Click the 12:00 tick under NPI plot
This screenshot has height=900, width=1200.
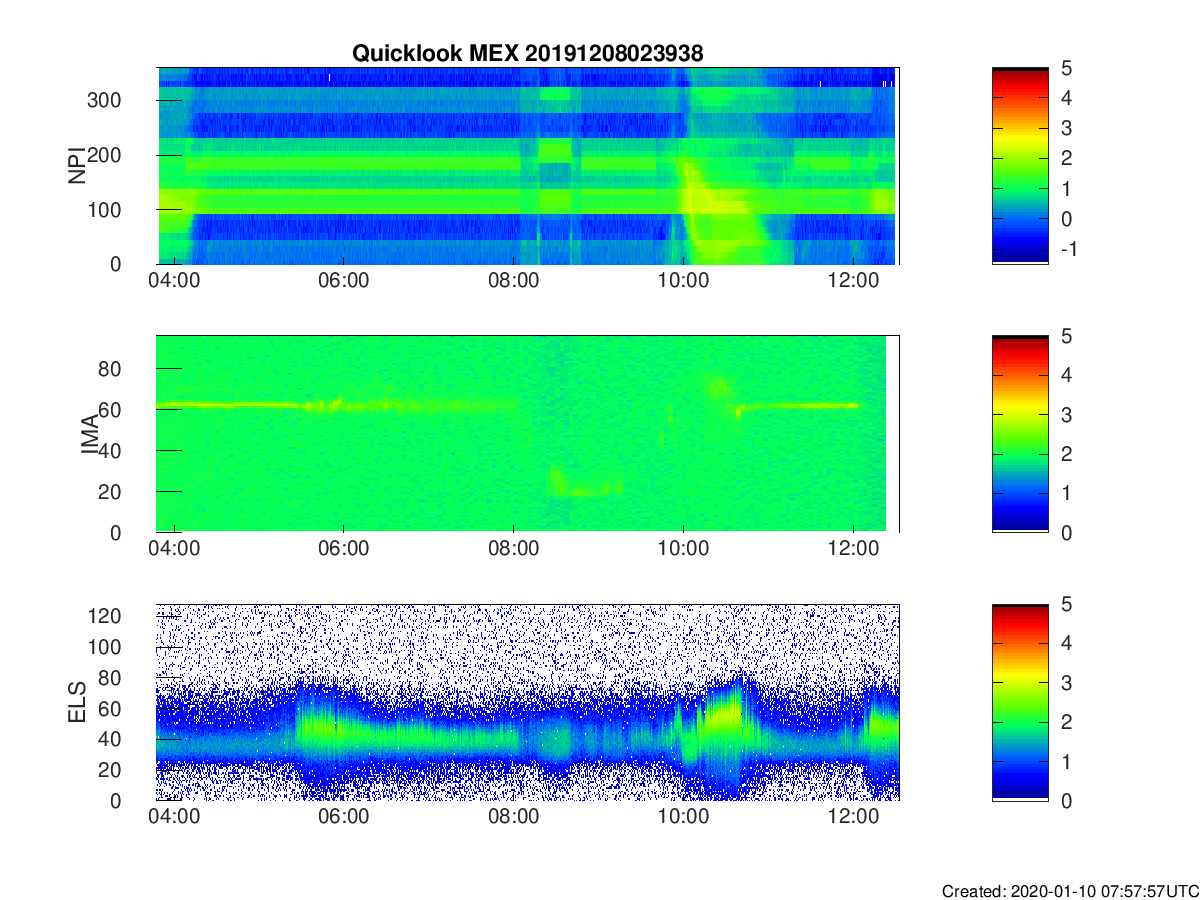coord(852,280)
